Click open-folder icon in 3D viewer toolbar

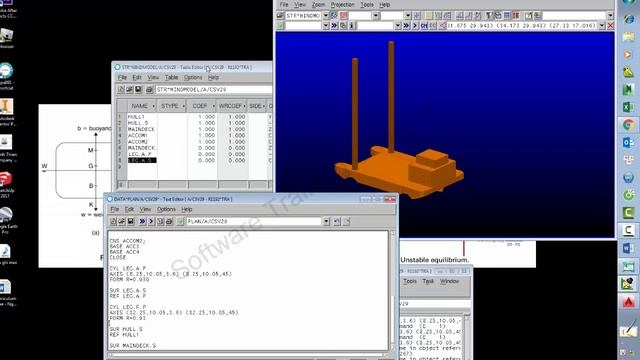[x=280, y=16]
